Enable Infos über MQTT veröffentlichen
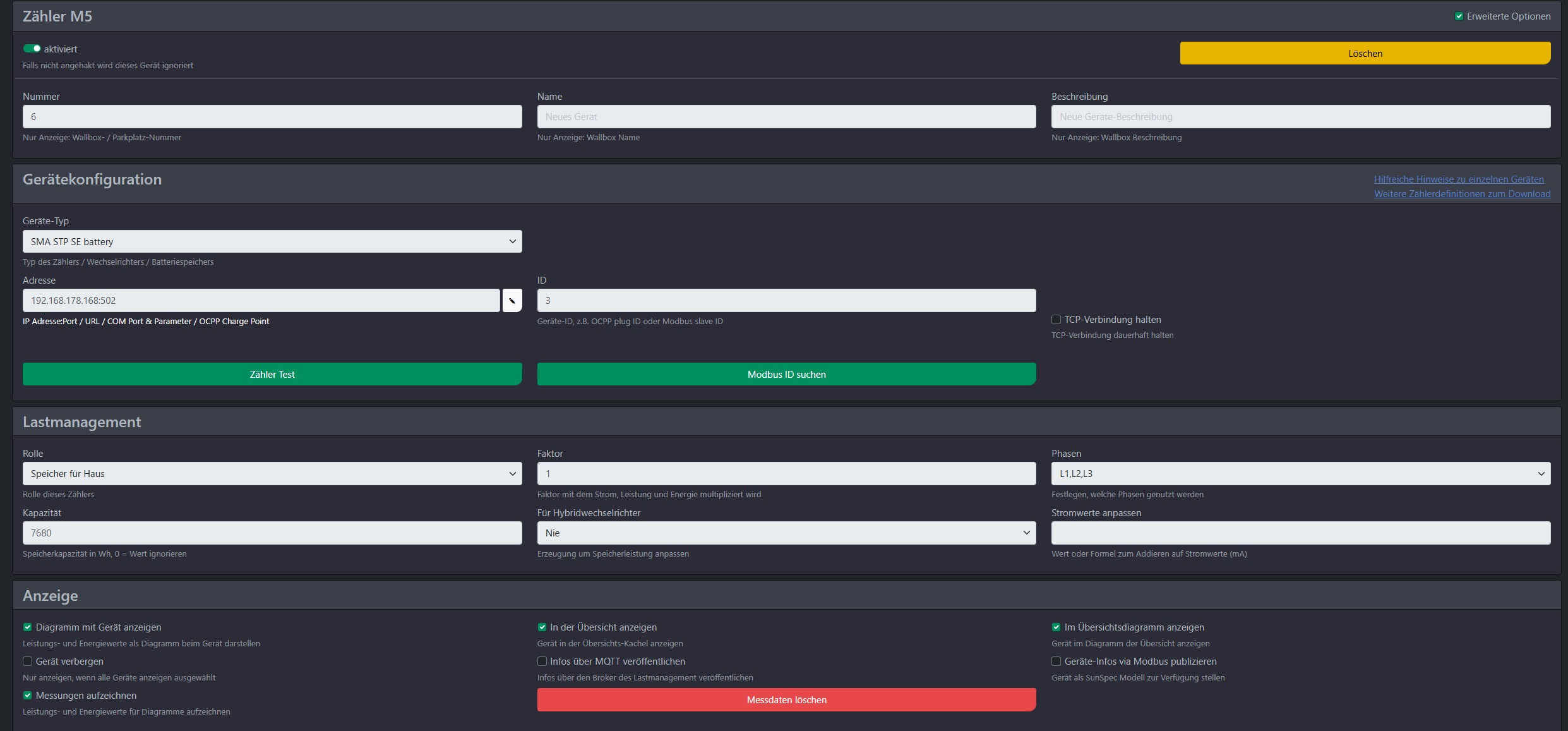The image size is (1568, 731). click(542, 662)
